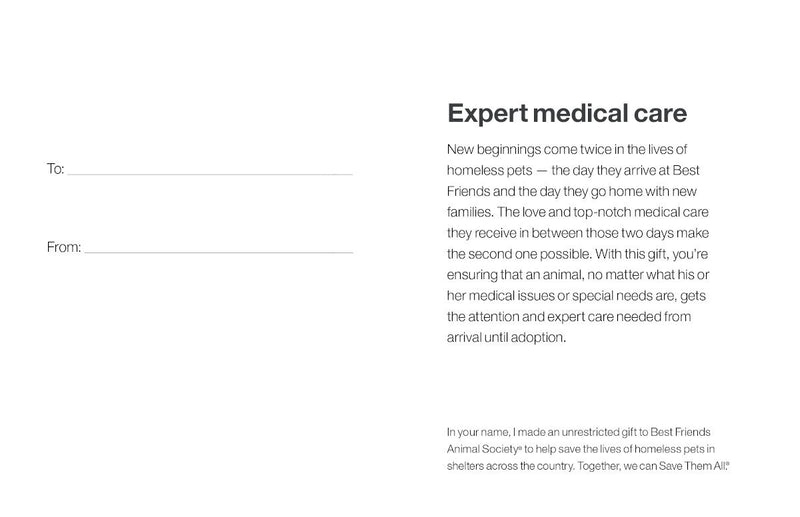This screenshot has width=800, height=517.
Task: Click the line starting "her medical issues"
Action: 578,295
